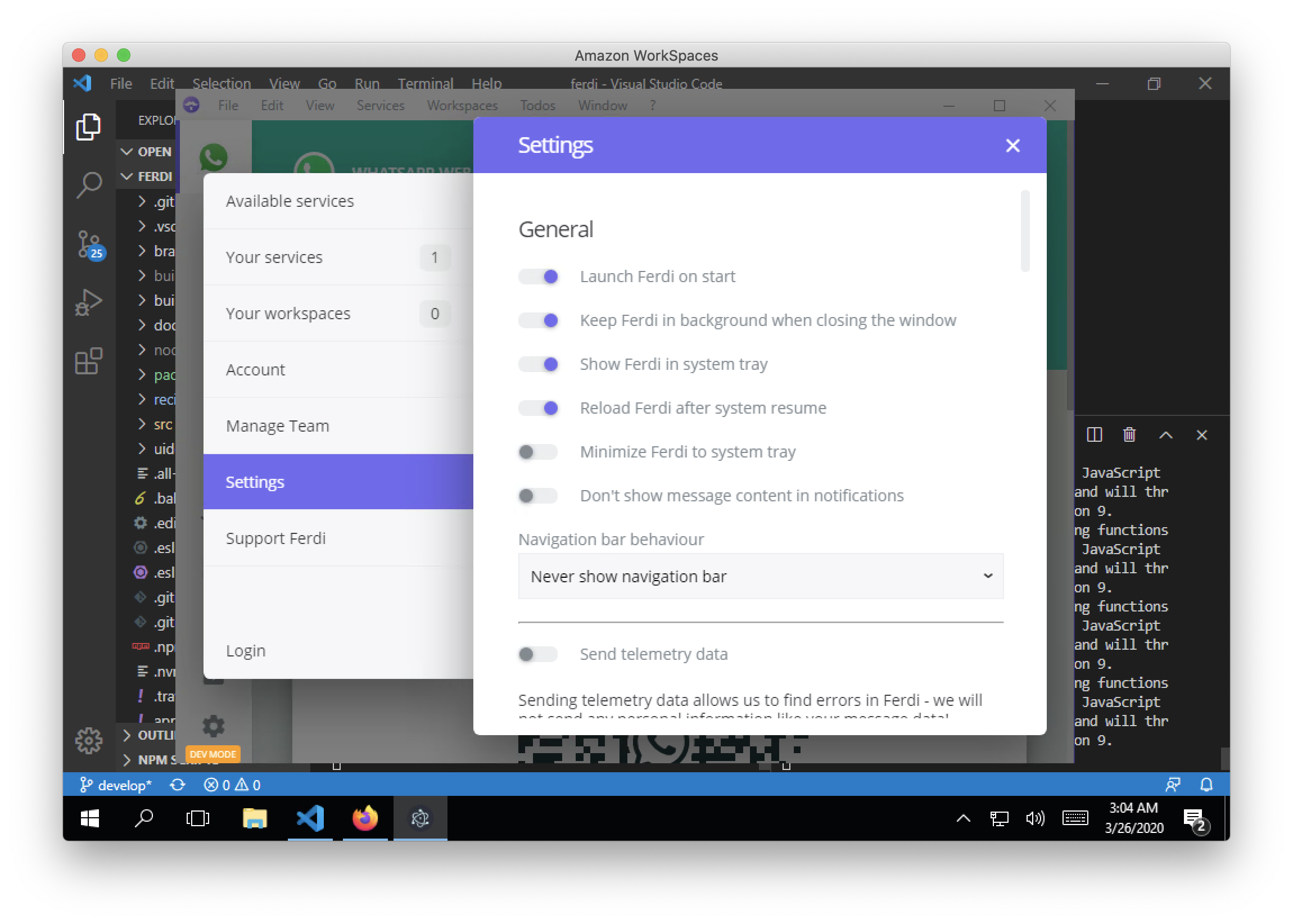Open the VS Code Explorer view icon
Viewport: 1293px width, 924px height.
pyautogui.click(x=88, y=126)
